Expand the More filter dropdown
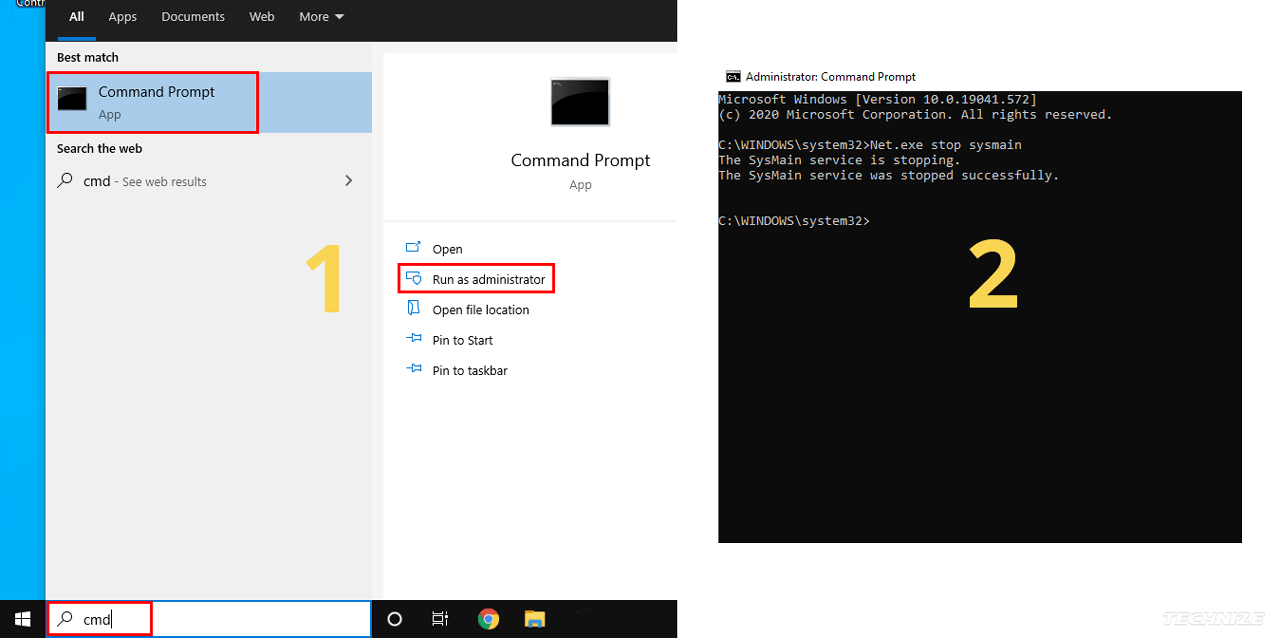 coord(321,17)
